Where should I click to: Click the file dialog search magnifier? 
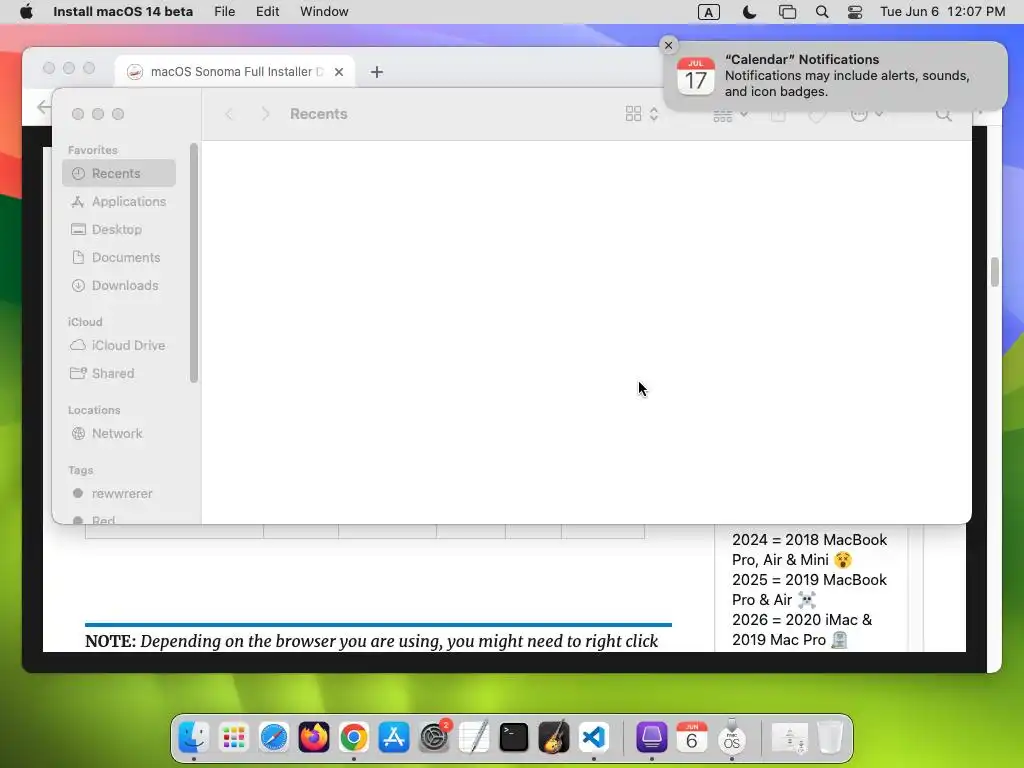pos(944,115)
